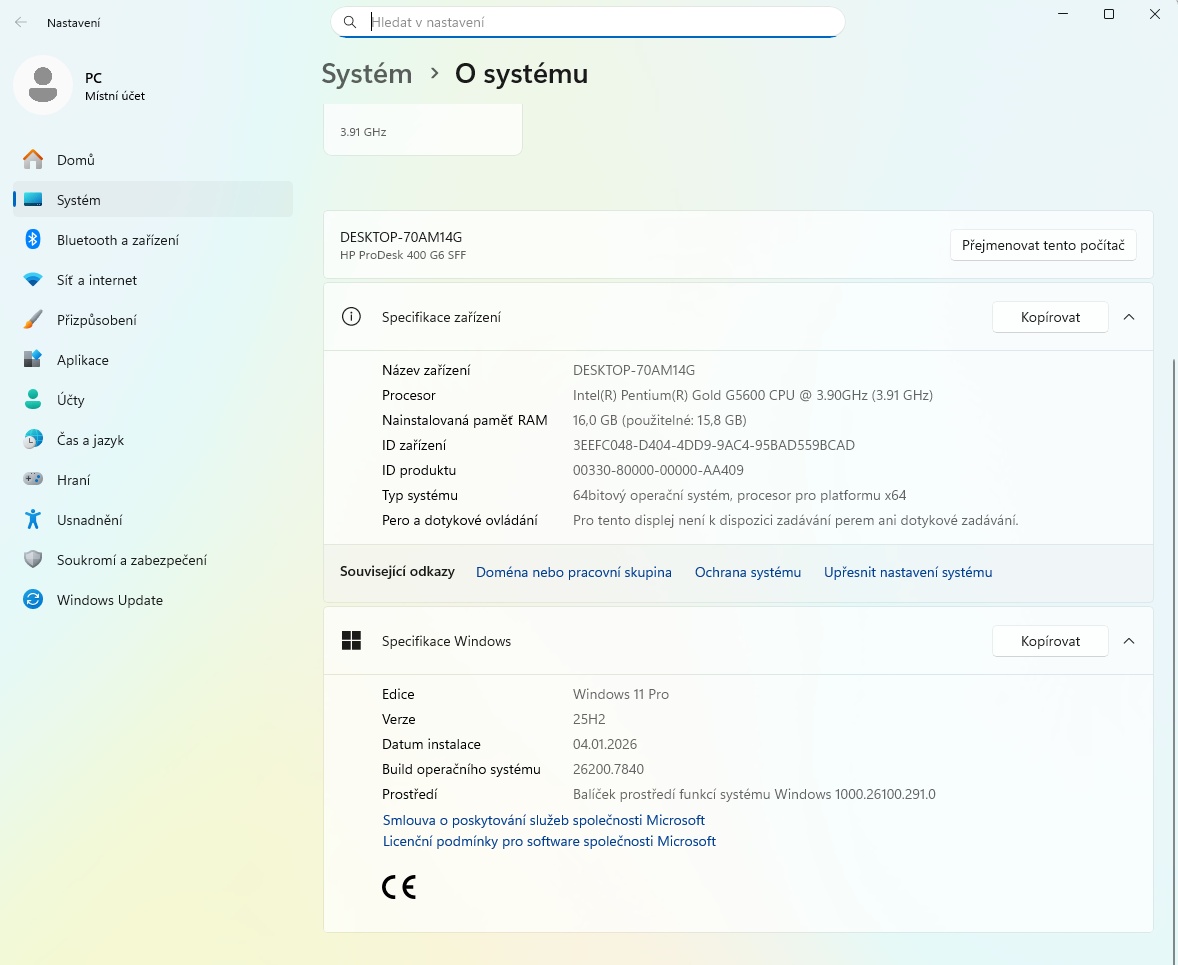Open Aplikace using its sidebar icon
This screenshot has height=965, width=1178.
tap(33, 360)
